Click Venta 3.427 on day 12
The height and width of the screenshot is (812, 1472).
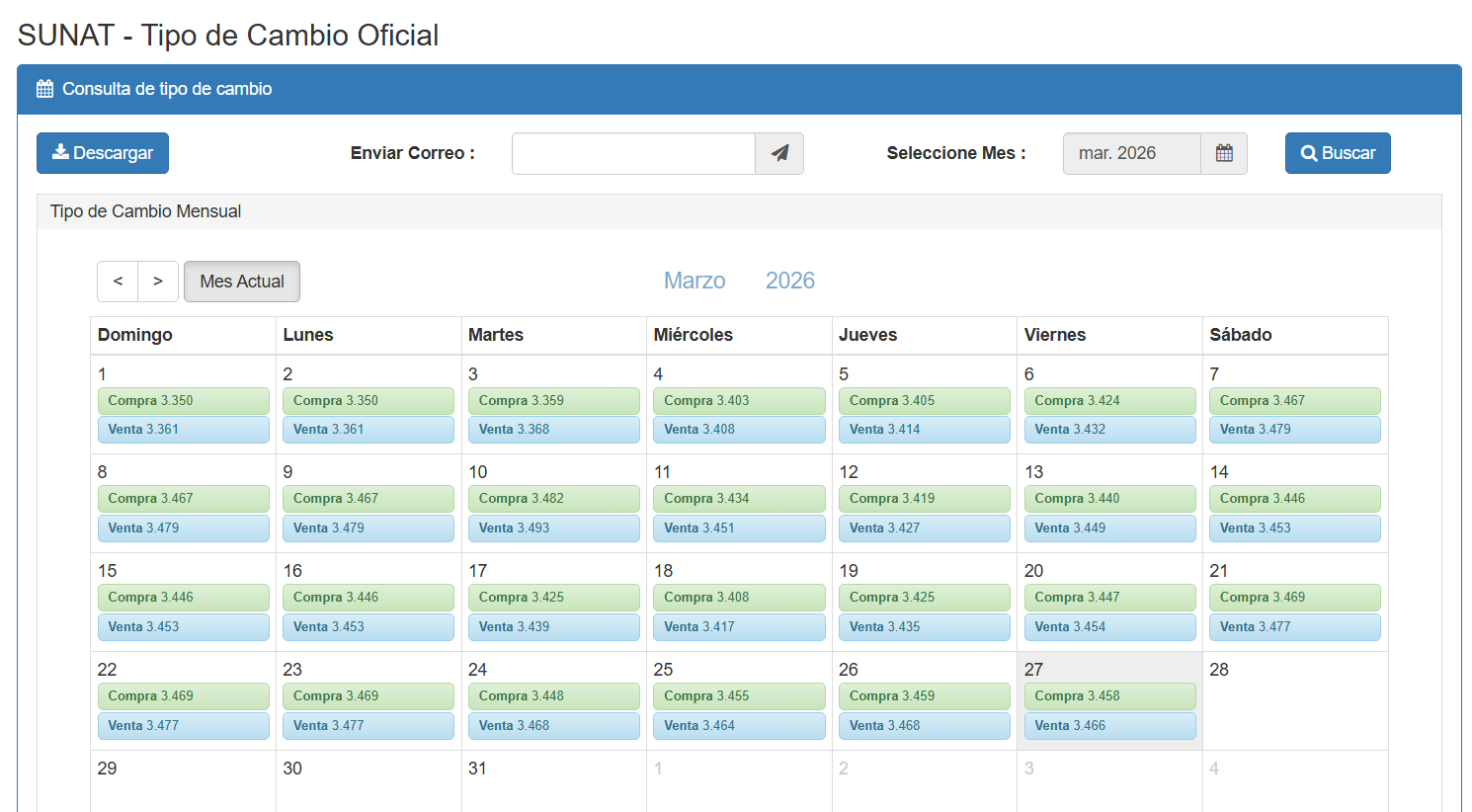pyautogui.click(x=924, y=528)
